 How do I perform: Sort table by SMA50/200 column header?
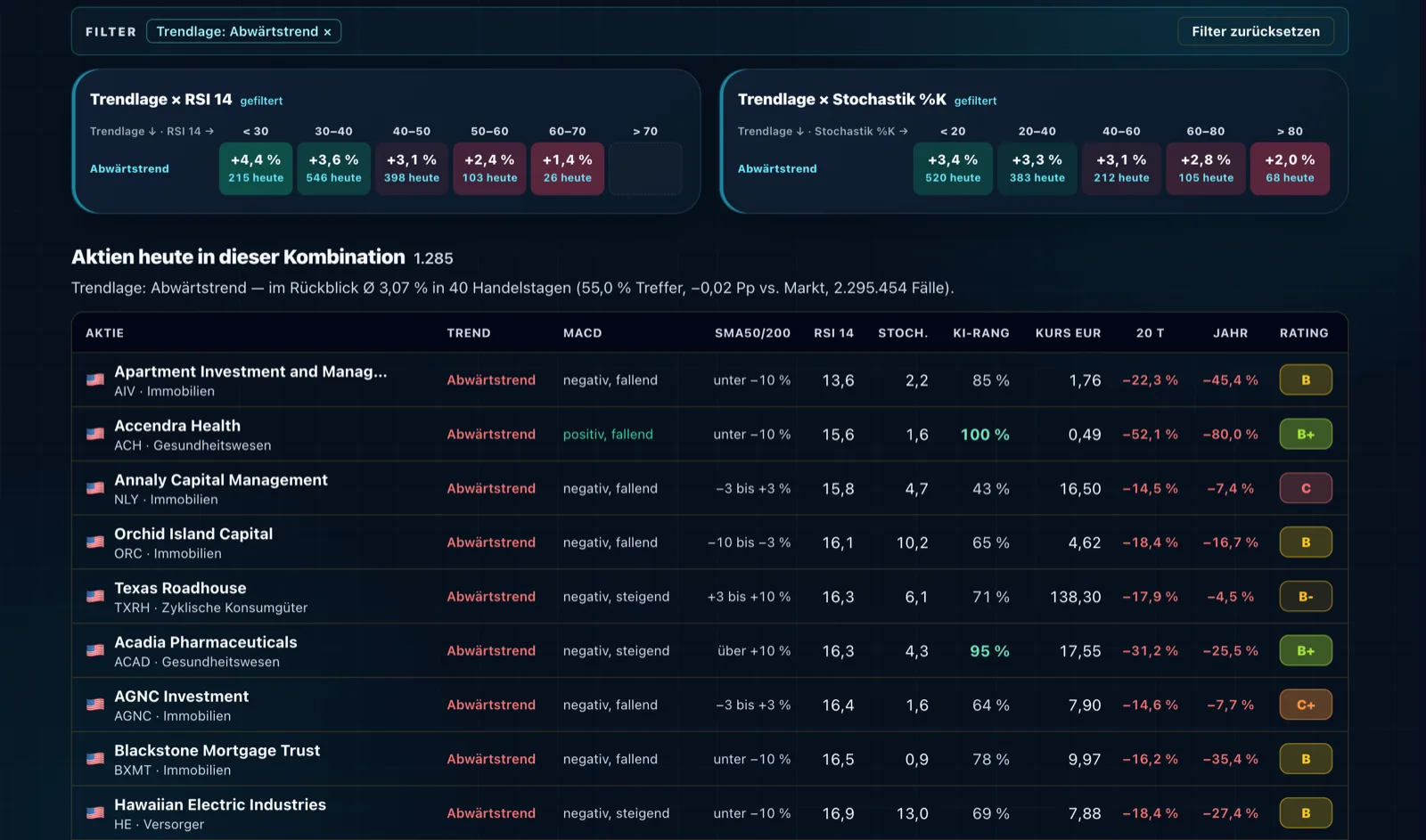(752, 333)
